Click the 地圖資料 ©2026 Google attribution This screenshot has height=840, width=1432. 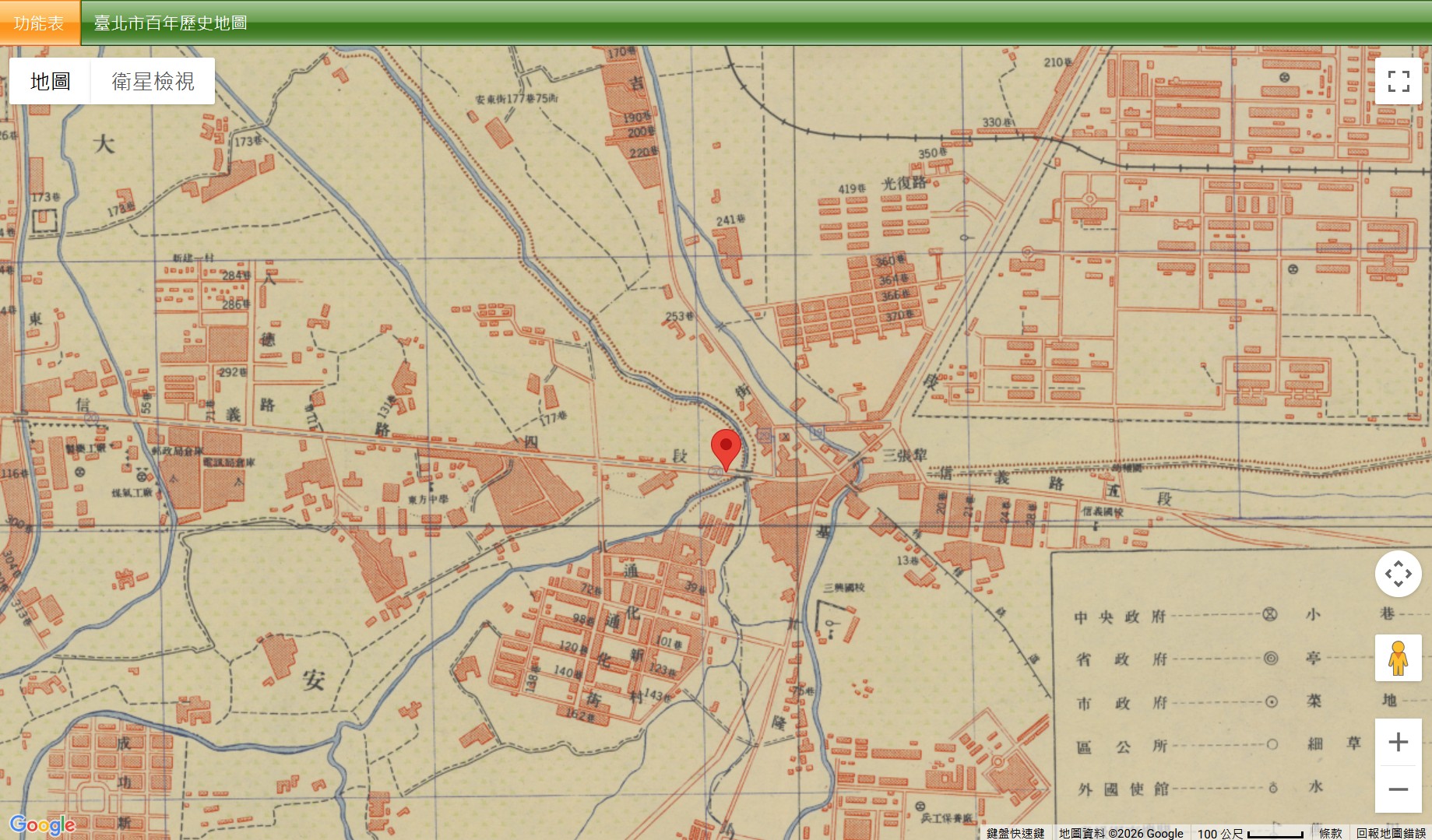(1121, 833)
